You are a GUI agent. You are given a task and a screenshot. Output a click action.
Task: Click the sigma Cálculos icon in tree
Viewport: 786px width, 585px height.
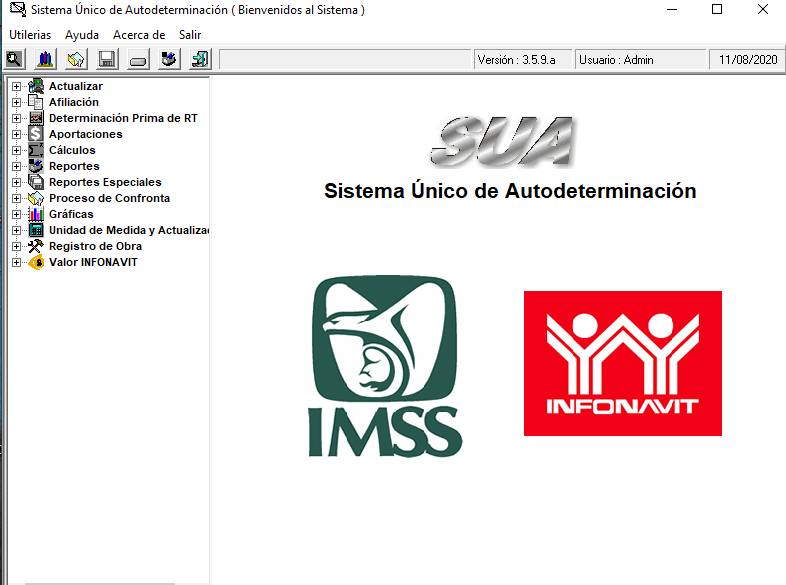pyautogui.click(x=36, y=150)
